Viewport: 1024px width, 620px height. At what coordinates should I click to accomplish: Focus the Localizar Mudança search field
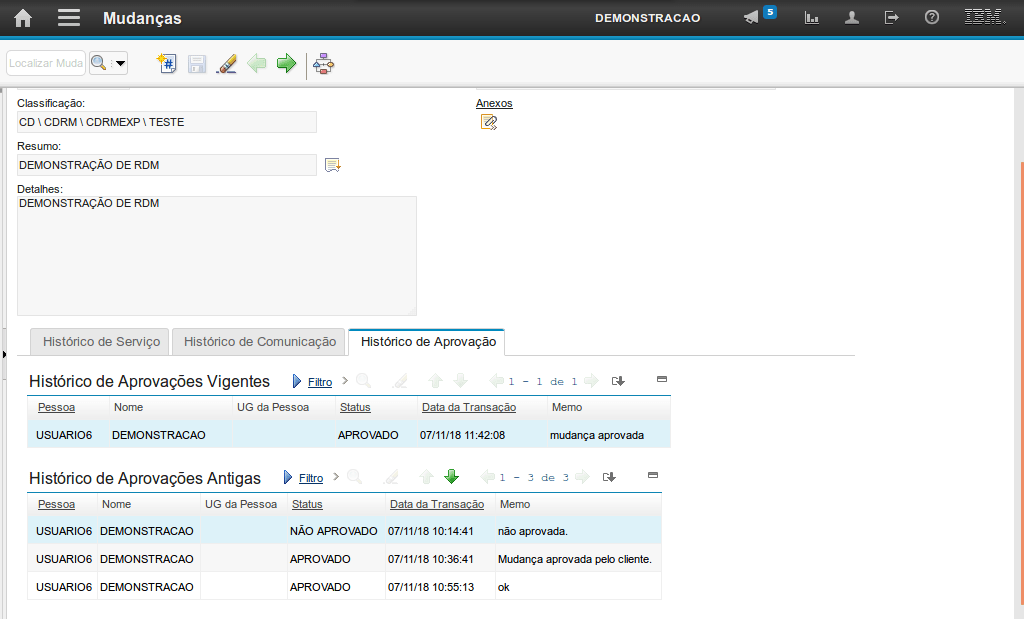click(x=46, y=63)
